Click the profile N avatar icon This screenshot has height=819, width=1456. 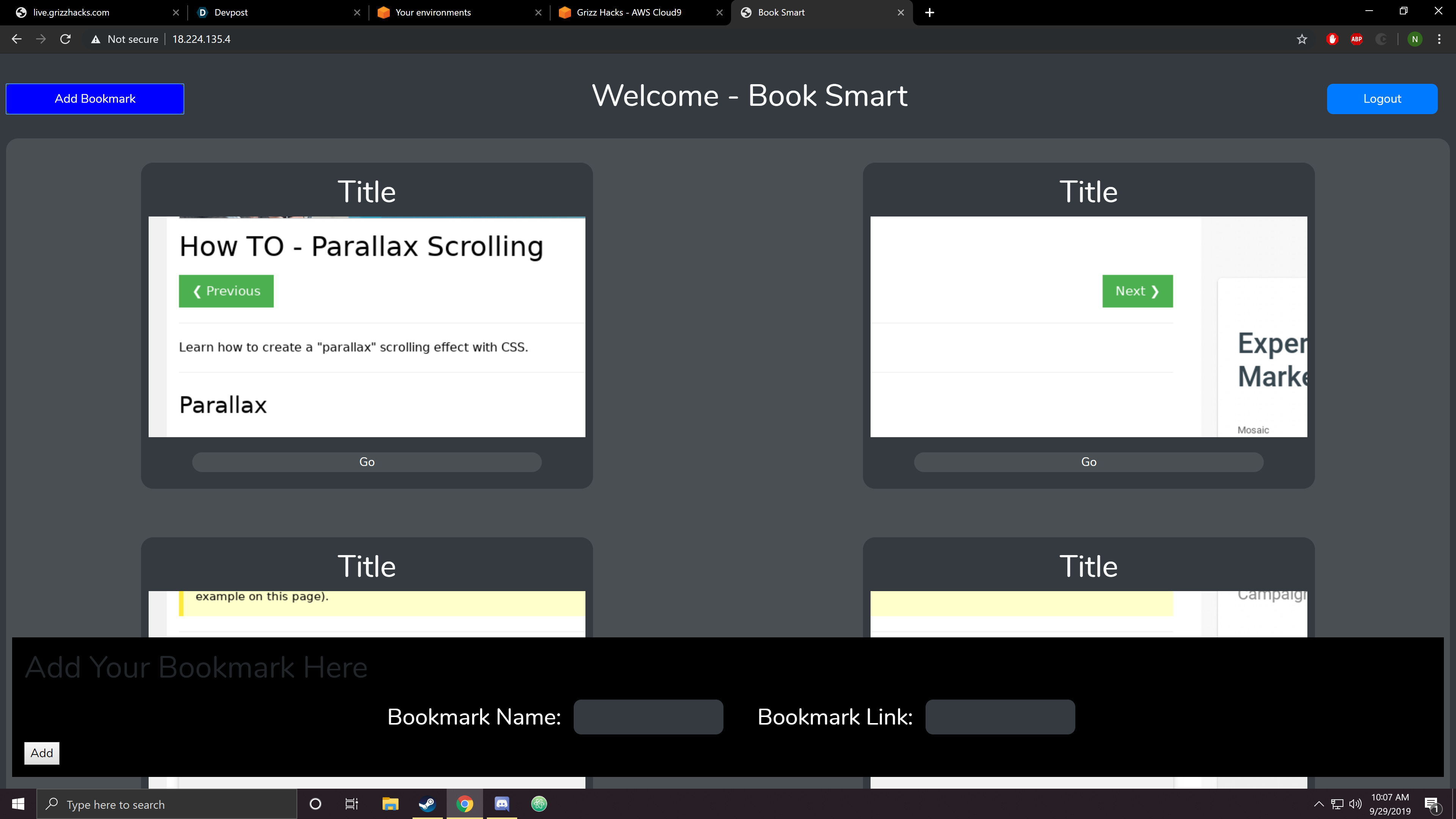click(1415, 39)
